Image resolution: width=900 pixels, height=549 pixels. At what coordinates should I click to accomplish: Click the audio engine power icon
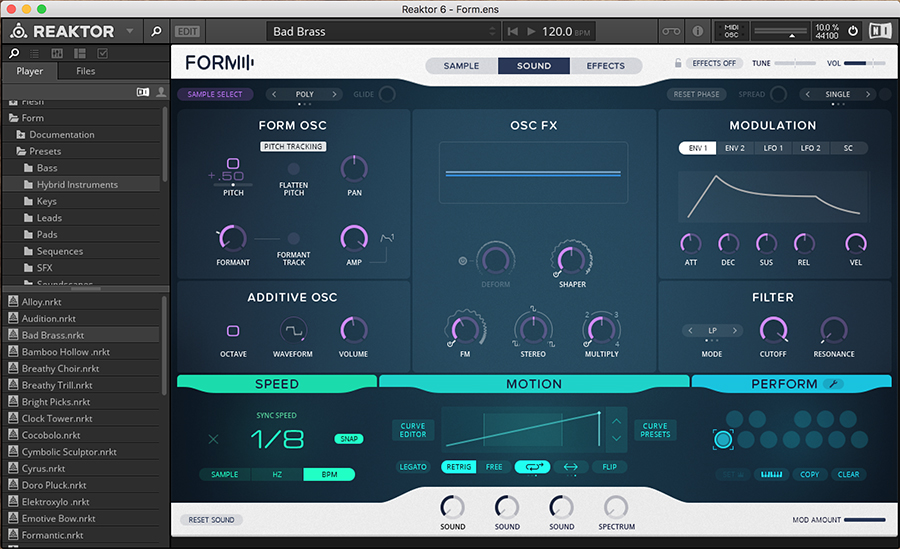(852, 31)
